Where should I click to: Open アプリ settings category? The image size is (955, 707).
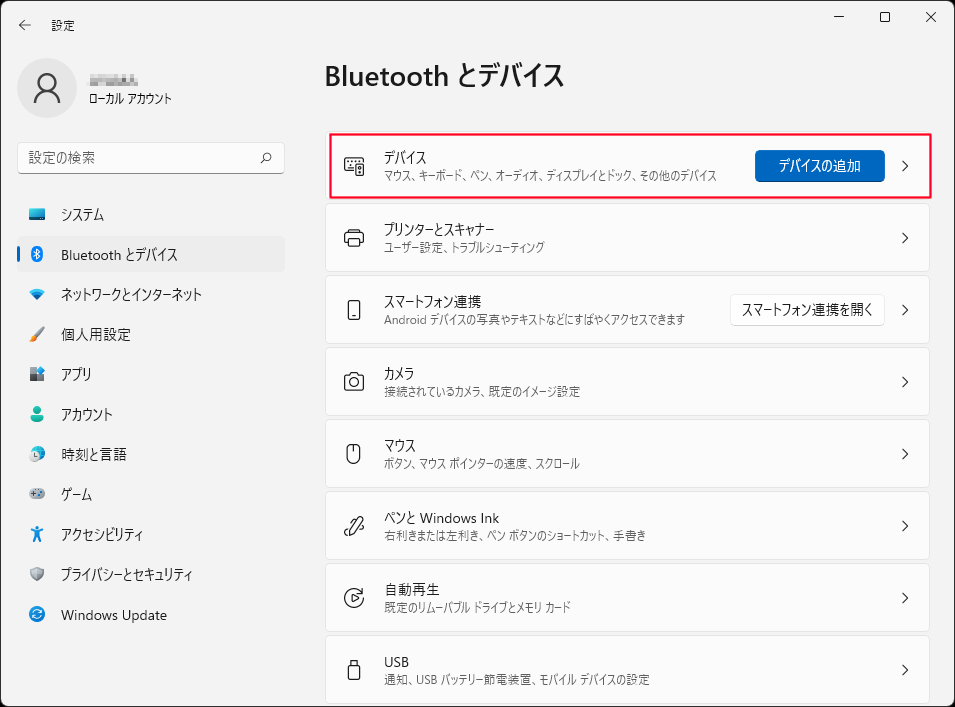(x=151, y=374)
